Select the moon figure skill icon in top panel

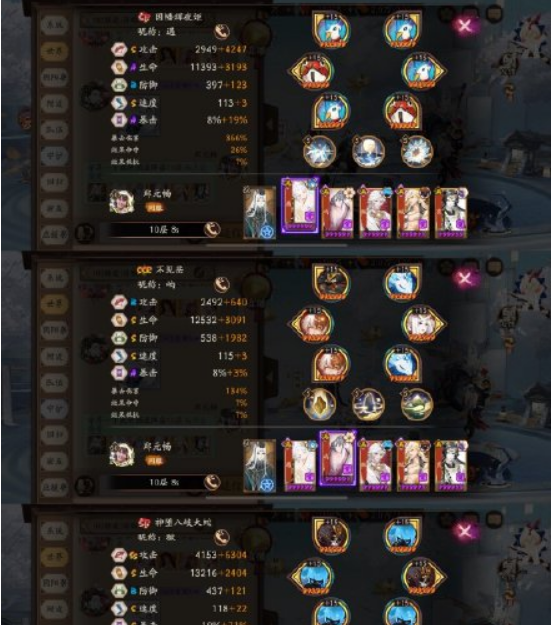(368, 151)
